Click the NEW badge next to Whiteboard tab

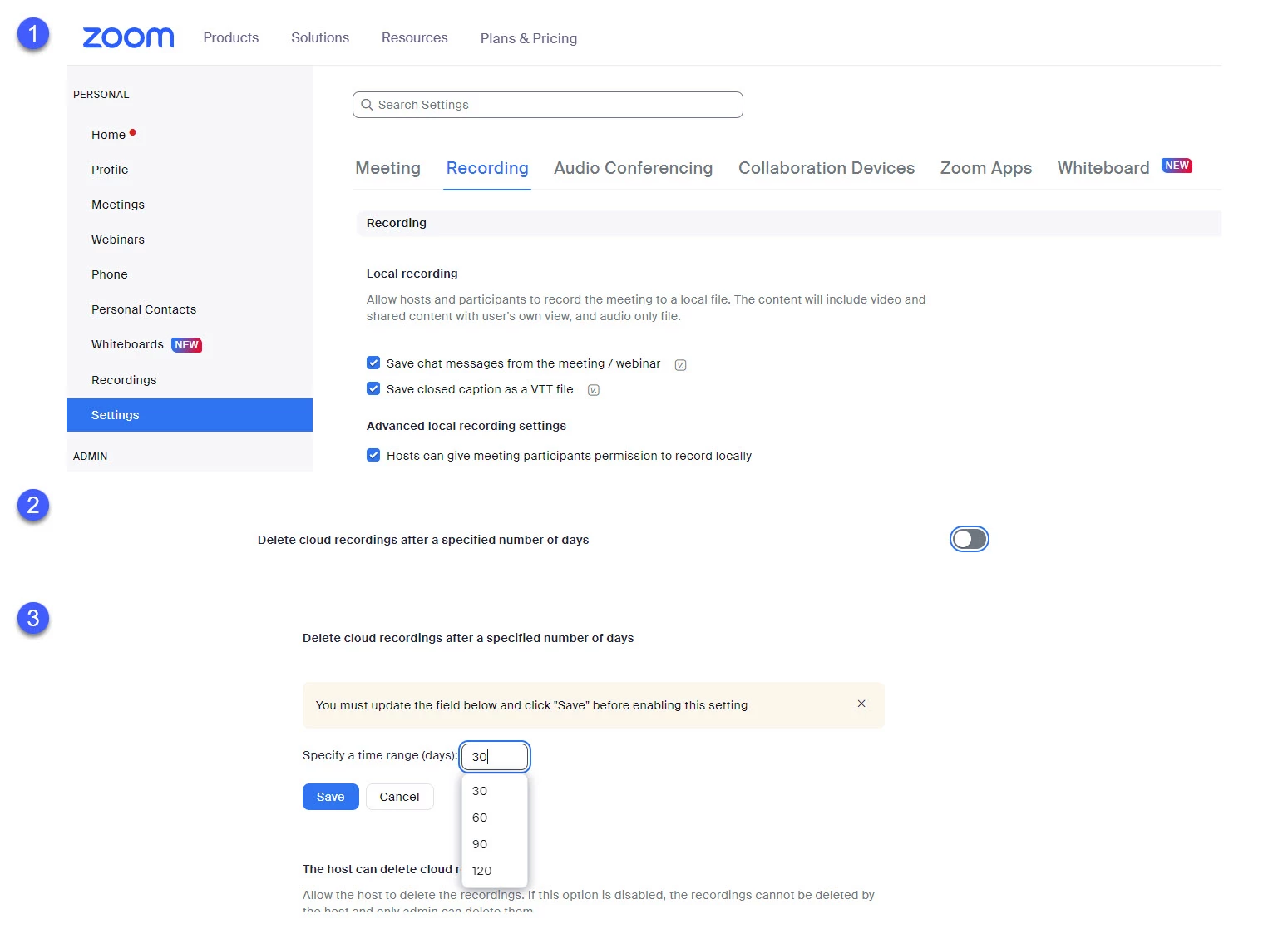(1177, 166)
